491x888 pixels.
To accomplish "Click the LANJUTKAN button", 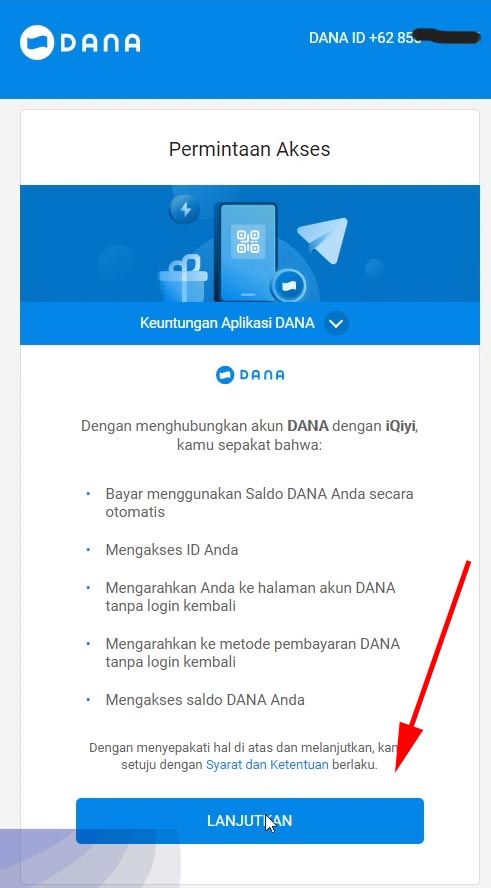I will click(250, 821).
